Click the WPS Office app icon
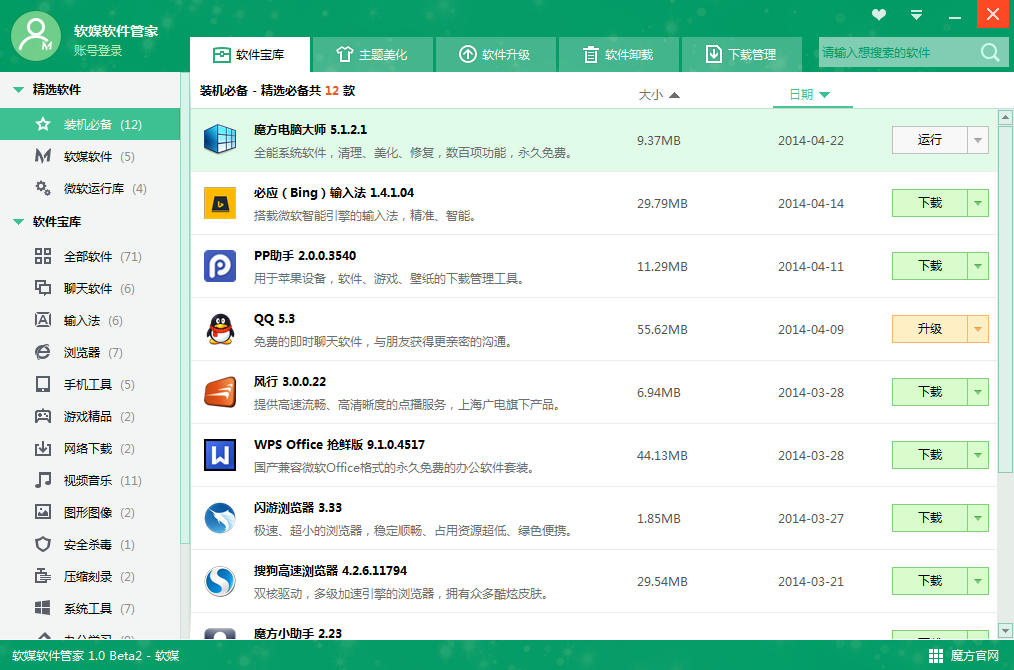Image resolution: width=1014 pixels, height=670 pixels. click(x=220, y=455)
